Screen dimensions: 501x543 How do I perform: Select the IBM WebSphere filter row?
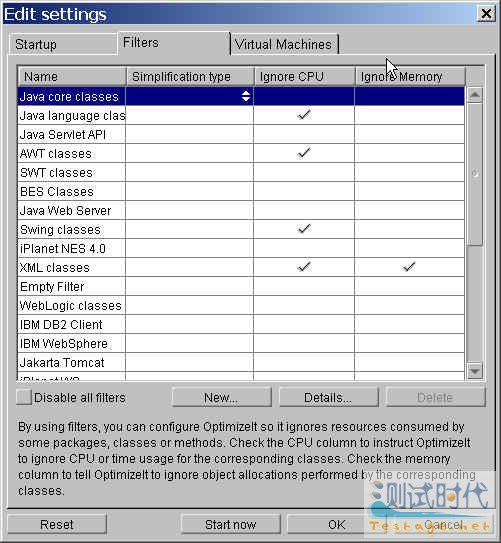click(x=241, y=344)
